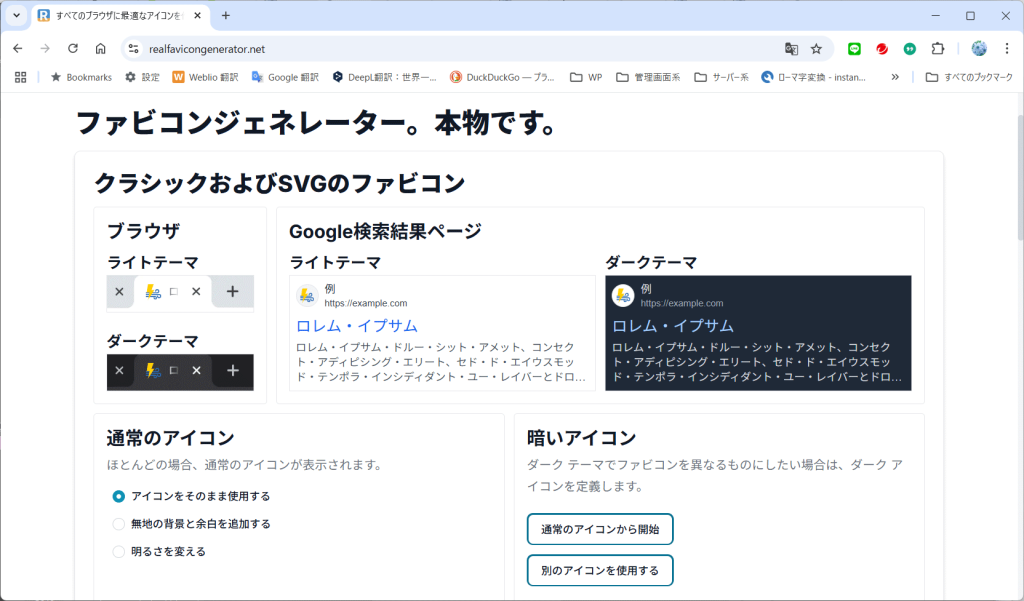Click 通常のアイコンから開始 button
The image size is (1024, 601).
[x=600, y=529]
